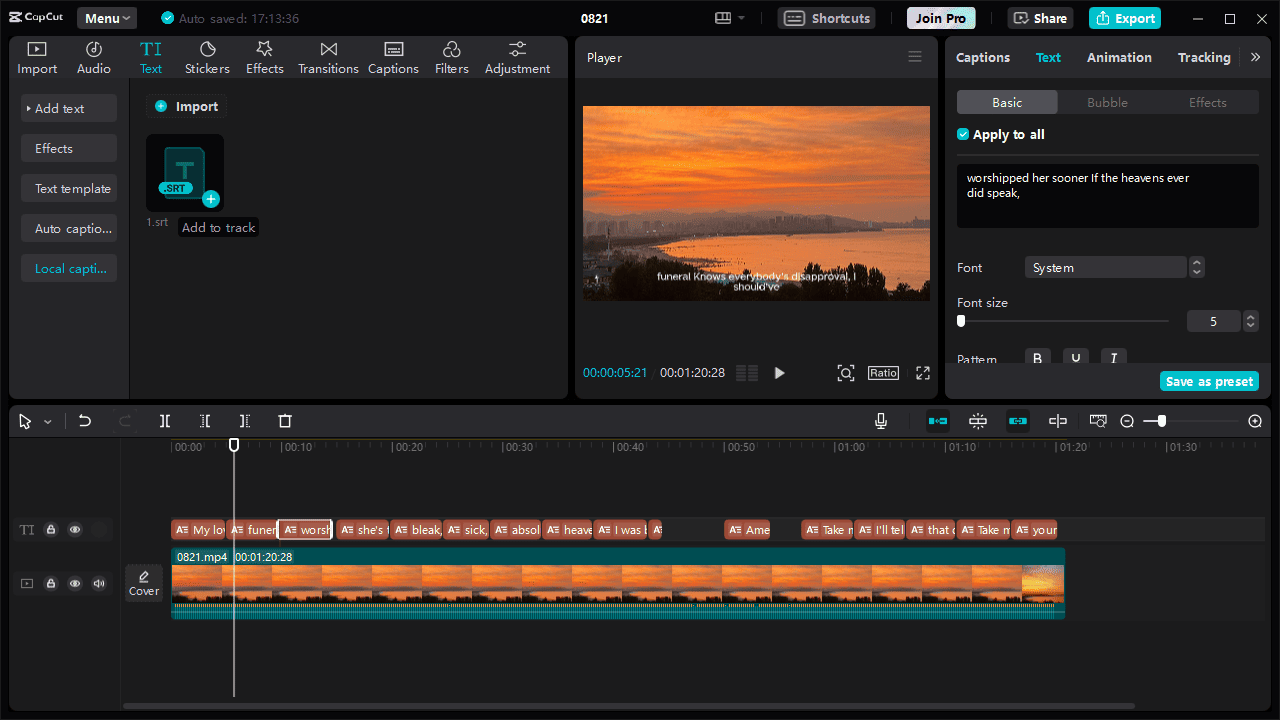Screen dimensions: 1280x720
Task: Click the font size value stepper
Action: pos(1250,321)
